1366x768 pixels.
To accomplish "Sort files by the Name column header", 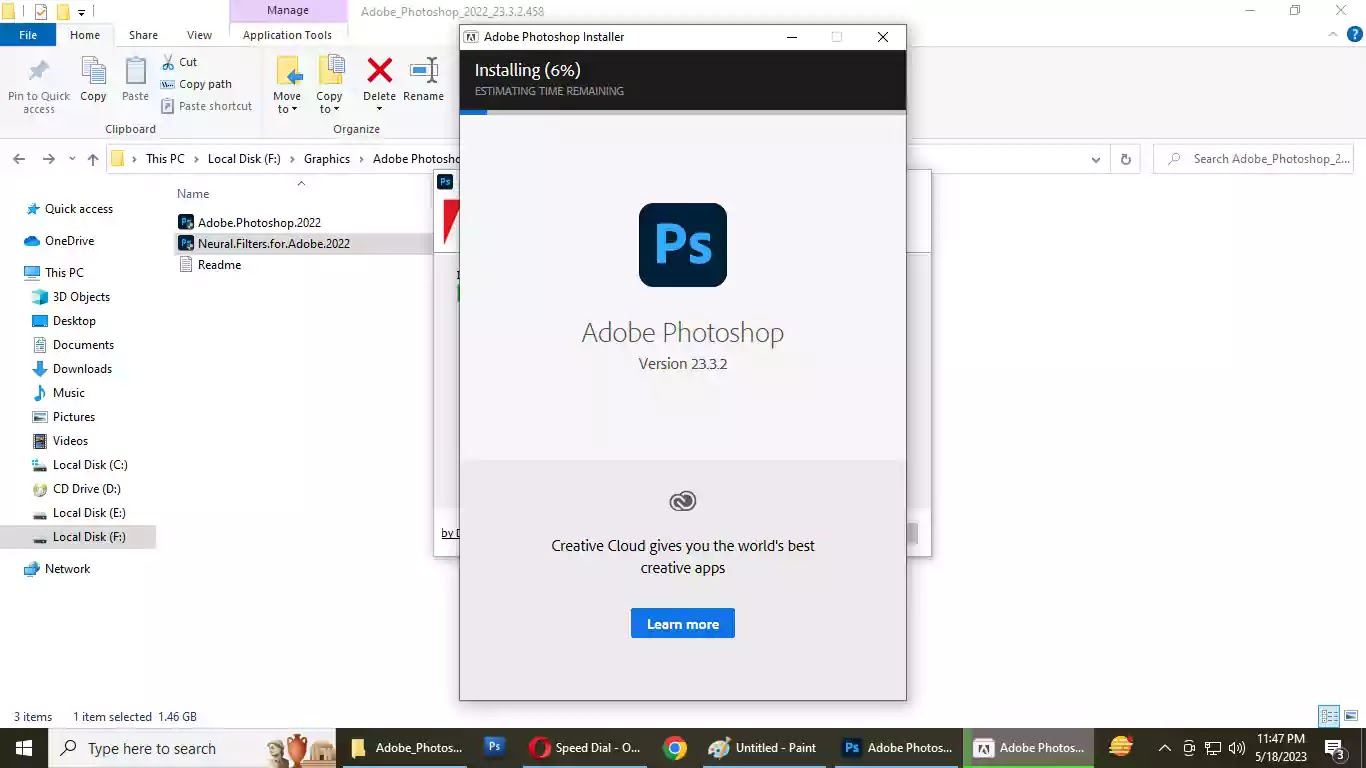I will click(193, 194).
